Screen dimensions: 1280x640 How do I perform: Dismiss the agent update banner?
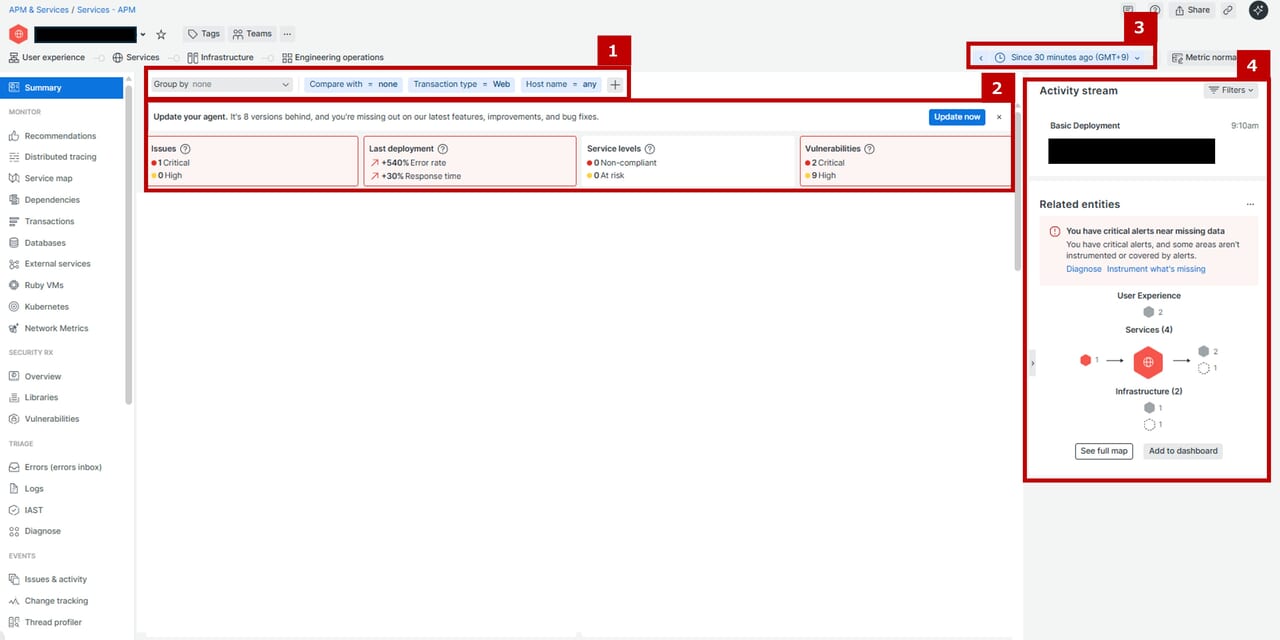pyautogui.click(x=998, y=117)
